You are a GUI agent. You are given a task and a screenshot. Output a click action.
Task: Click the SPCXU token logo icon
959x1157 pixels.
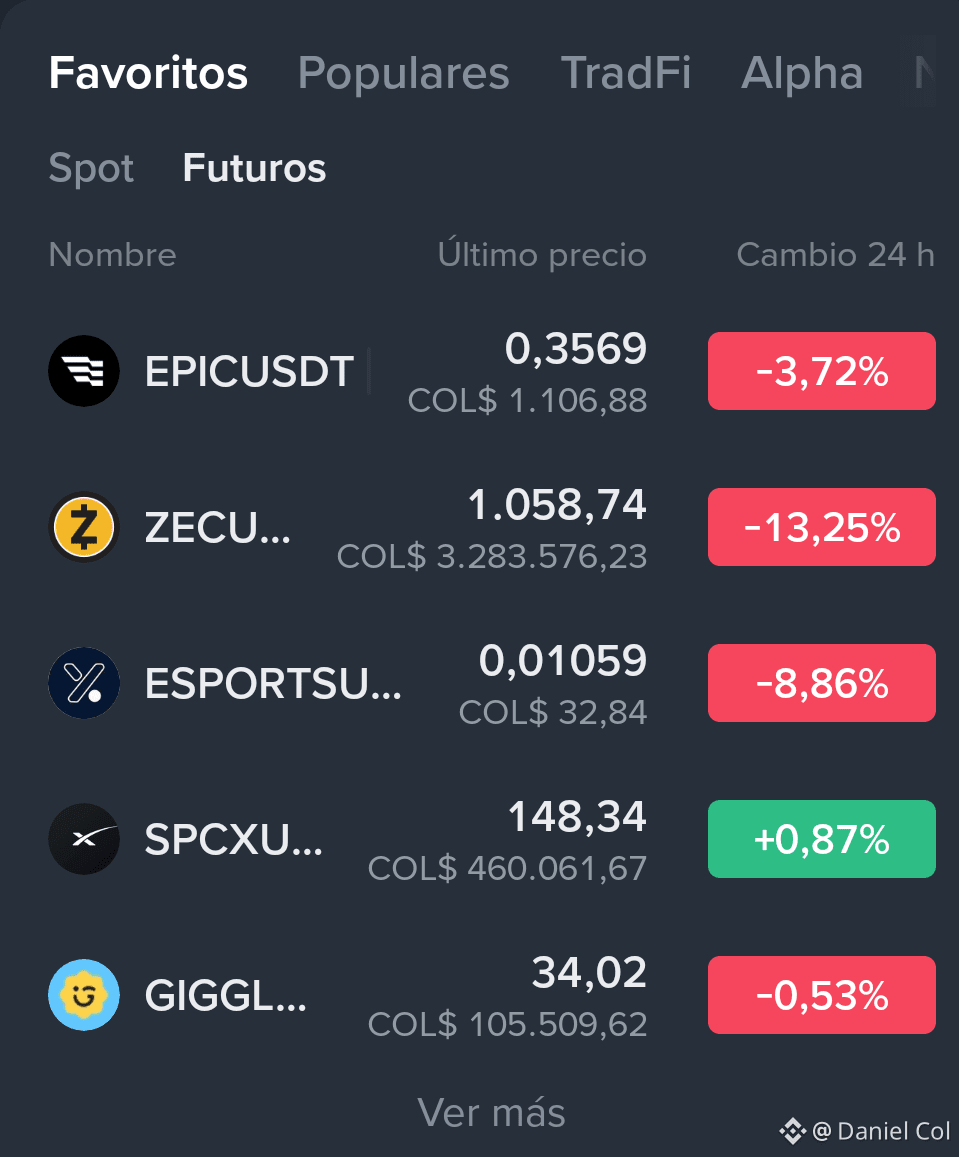(x=83, y=839)
